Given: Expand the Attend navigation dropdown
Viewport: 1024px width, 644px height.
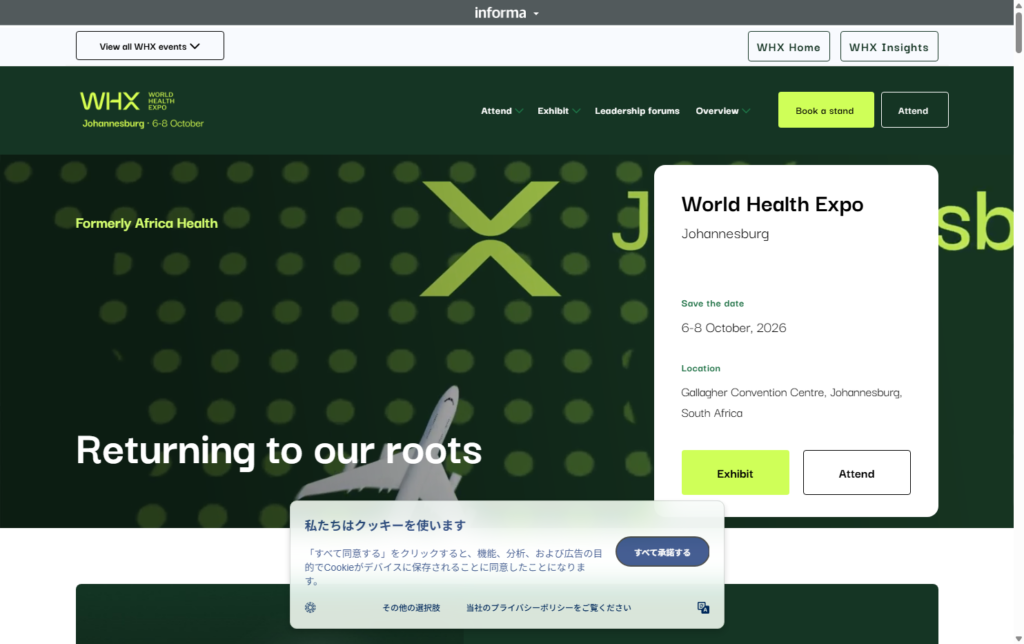Looking at the screenshot, I should (x=501, y=111).
